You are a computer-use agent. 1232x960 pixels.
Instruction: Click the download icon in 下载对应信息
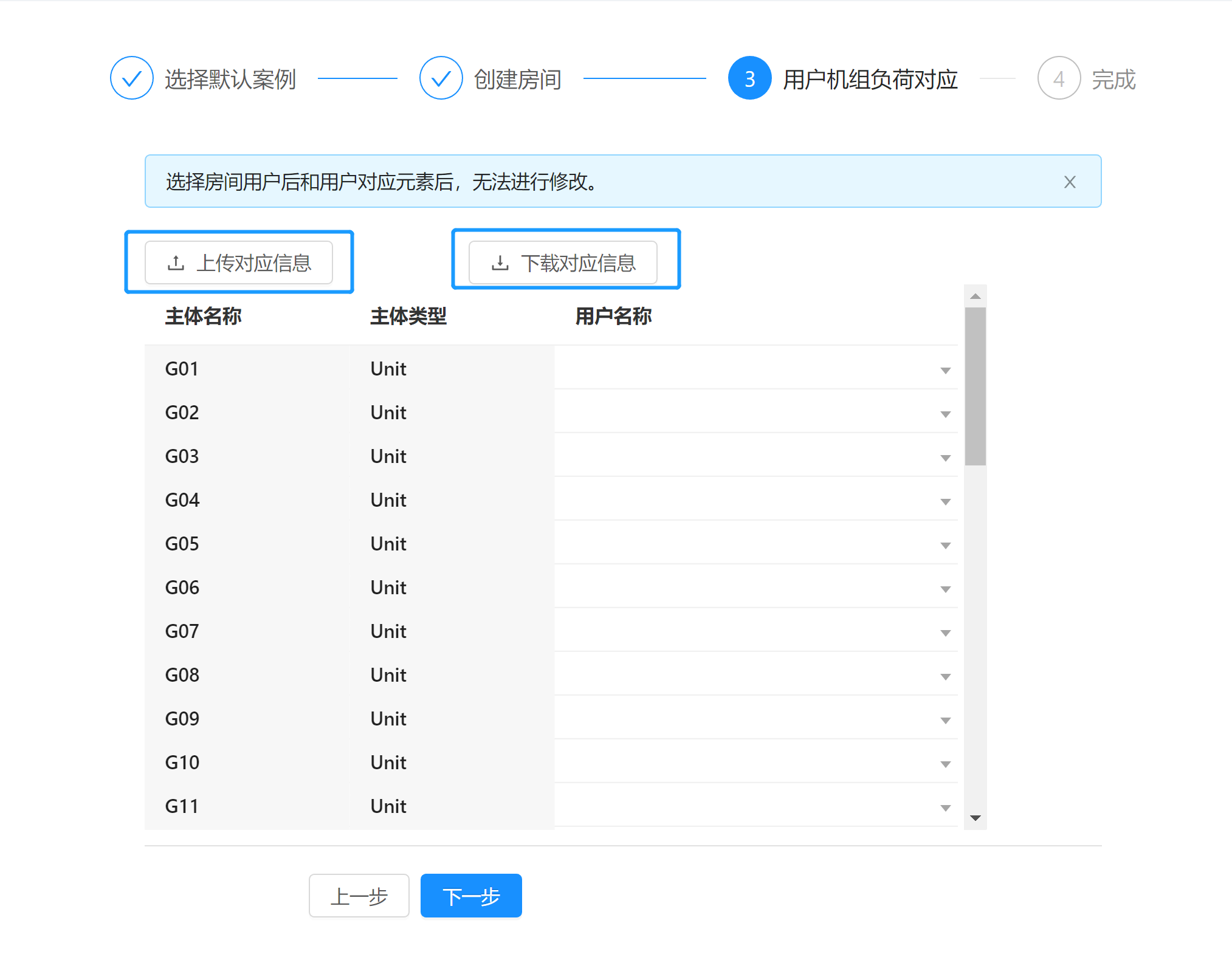pos(500,263)
